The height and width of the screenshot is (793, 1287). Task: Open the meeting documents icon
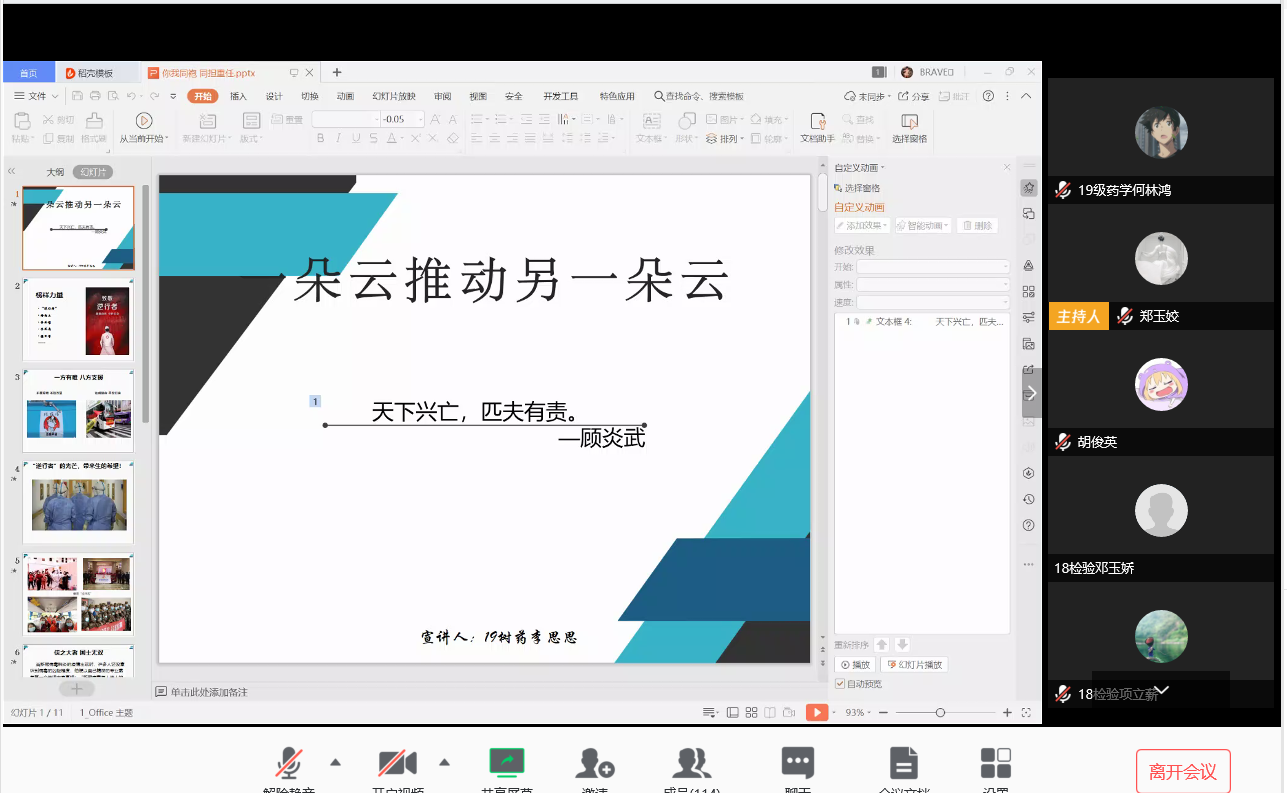[903, 763]
